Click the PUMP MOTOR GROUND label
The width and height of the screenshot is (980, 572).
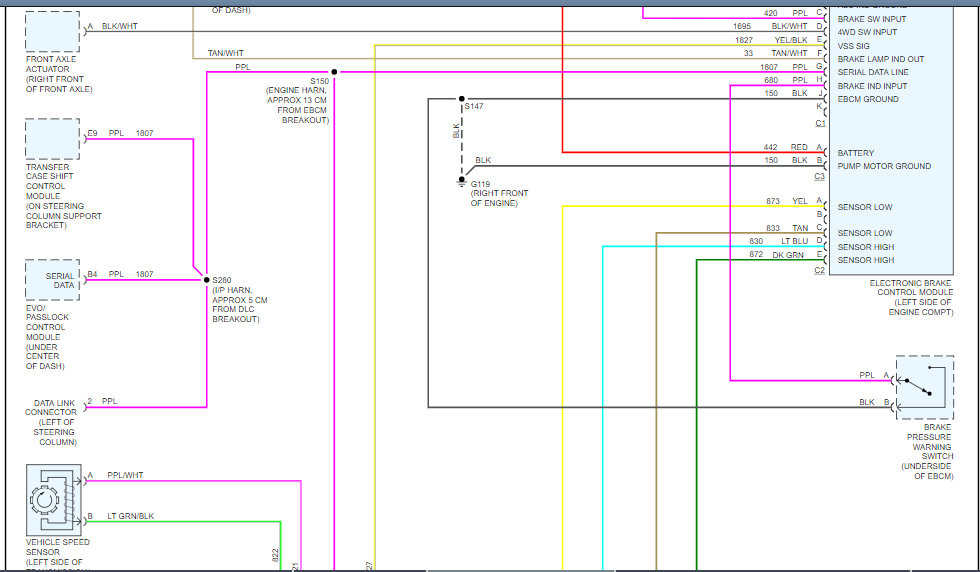[884, 166]
